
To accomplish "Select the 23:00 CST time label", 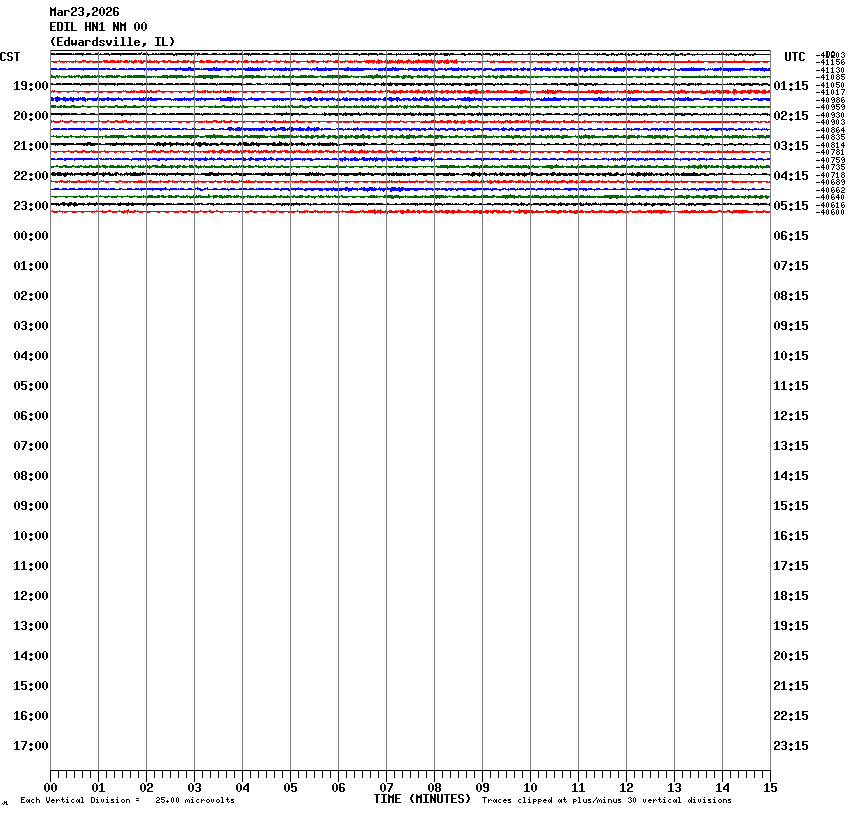I will [31, 206].
